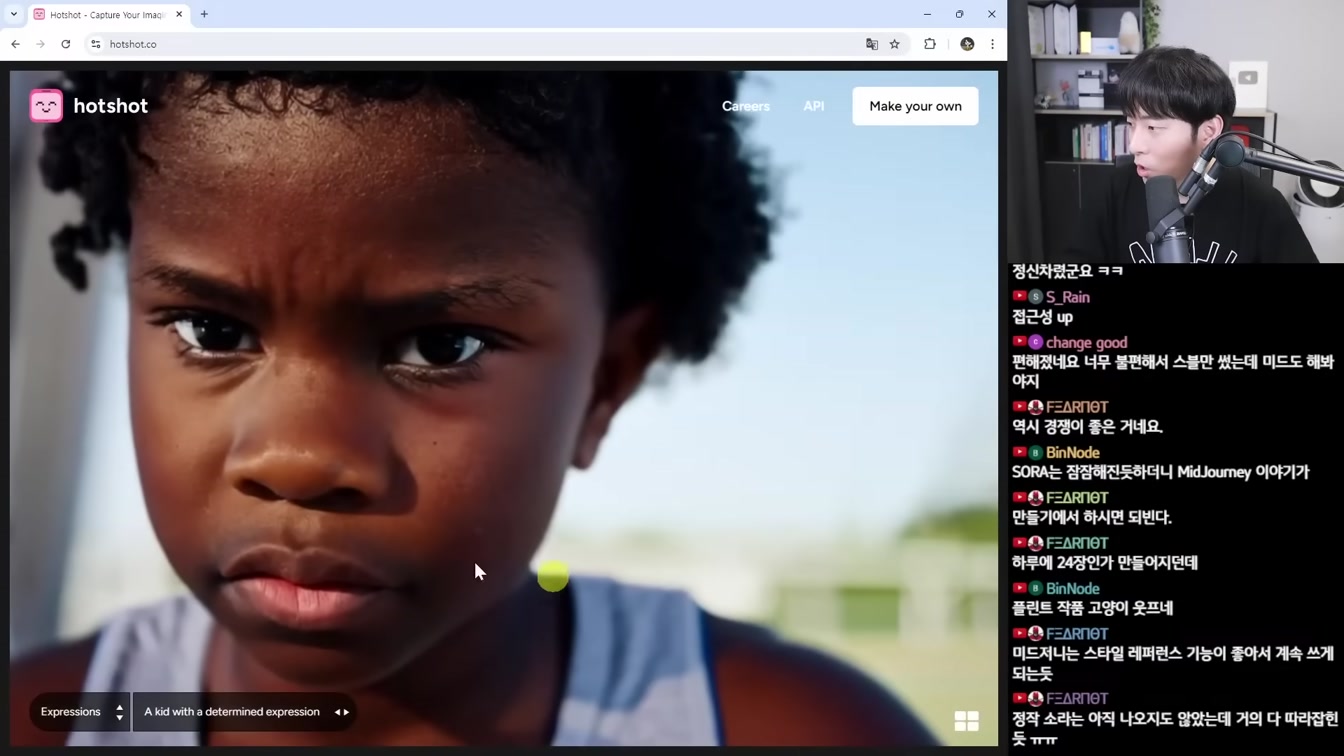Click the left/right prompt arrows

click(x=342, y=712)
